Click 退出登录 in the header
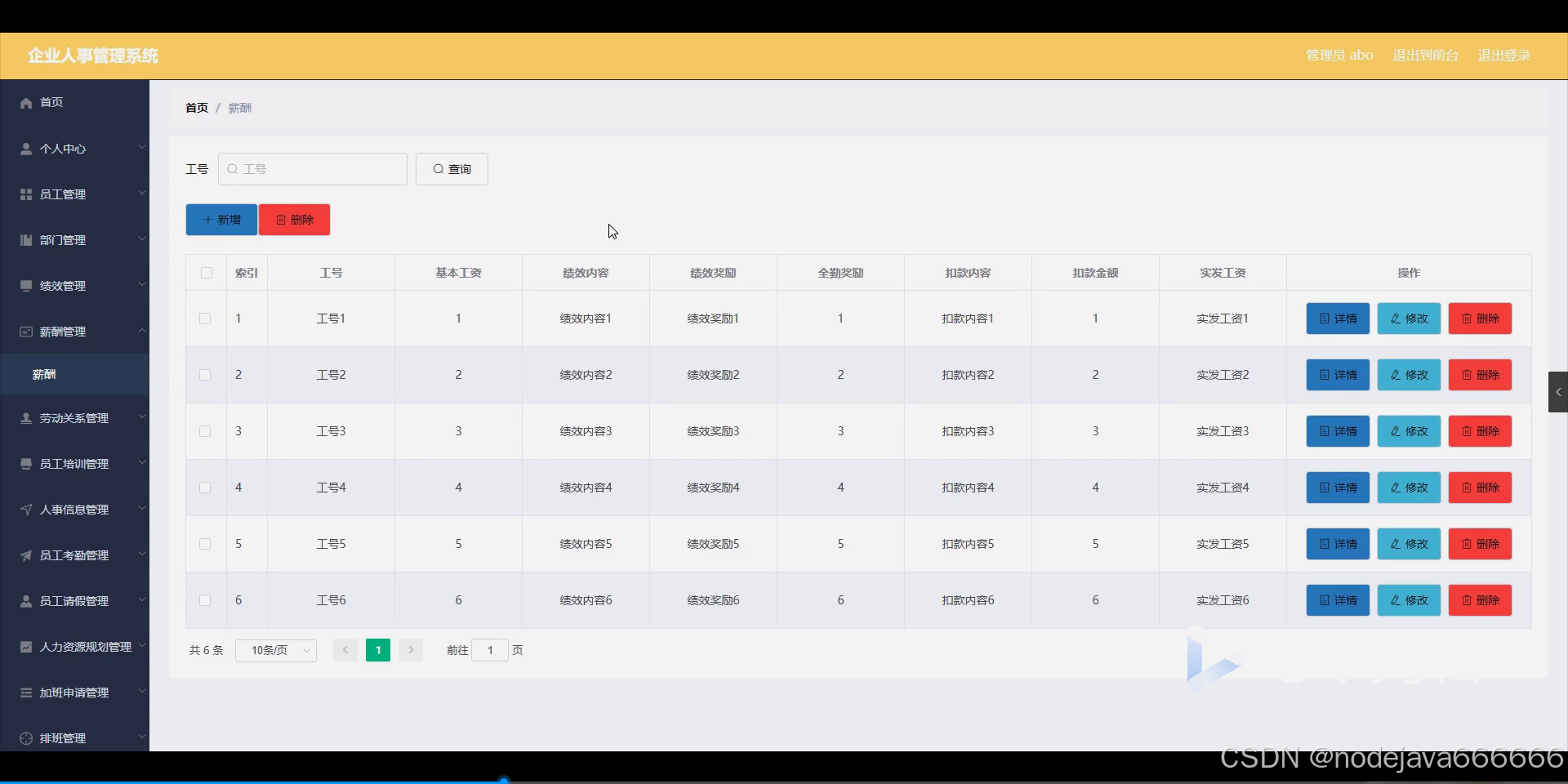The height and width of the screenshot is (784, 1568). [1503, 56]
